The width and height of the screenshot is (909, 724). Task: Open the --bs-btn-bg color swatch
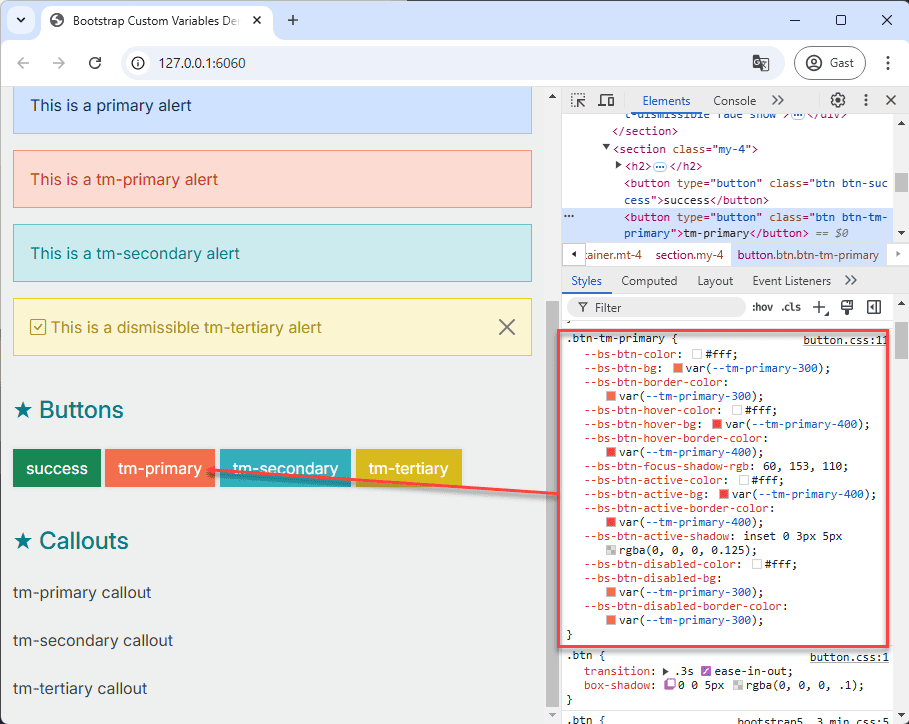(678, 368)
